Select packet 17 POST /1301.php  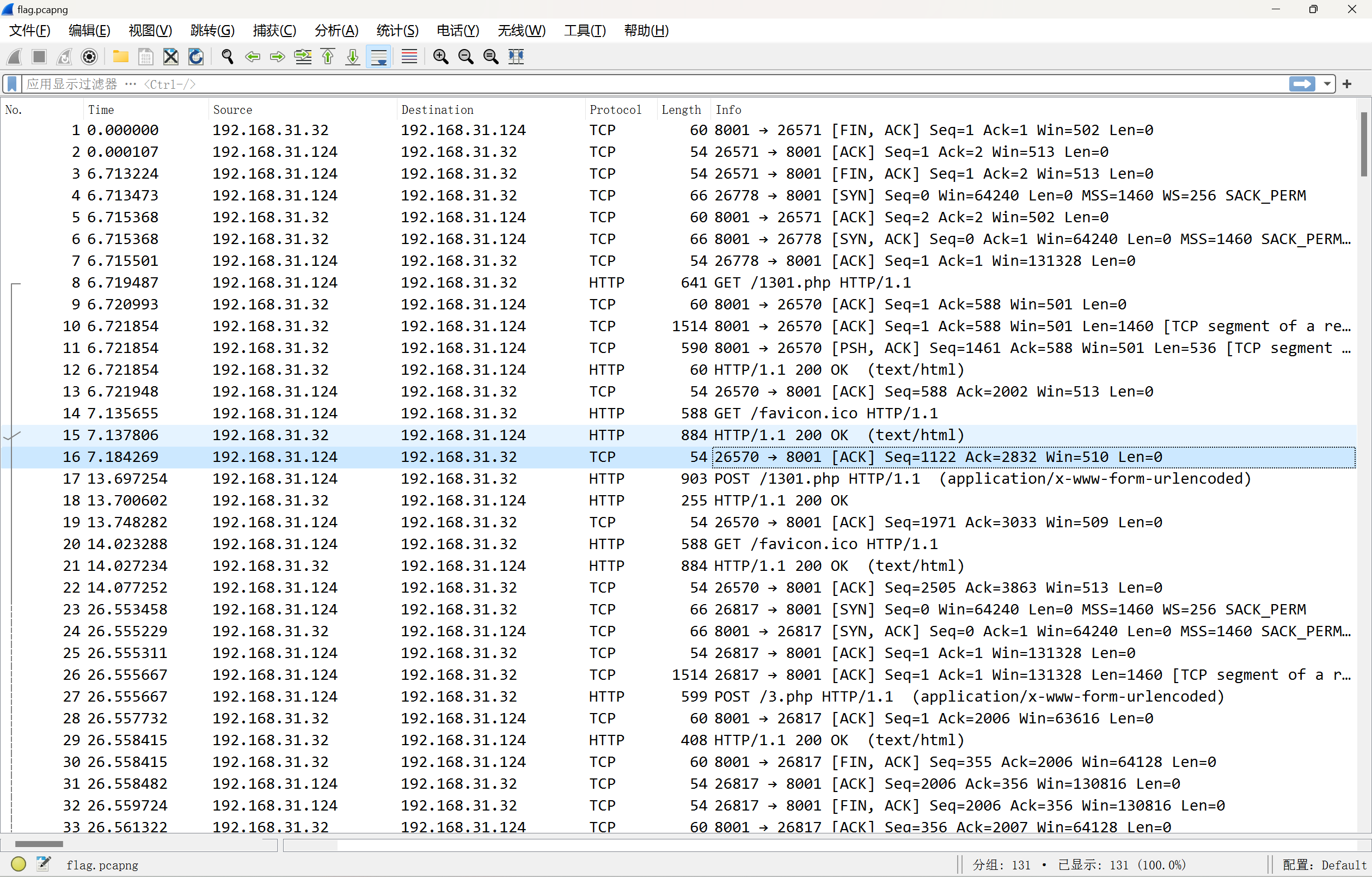(x=678, y=479)
